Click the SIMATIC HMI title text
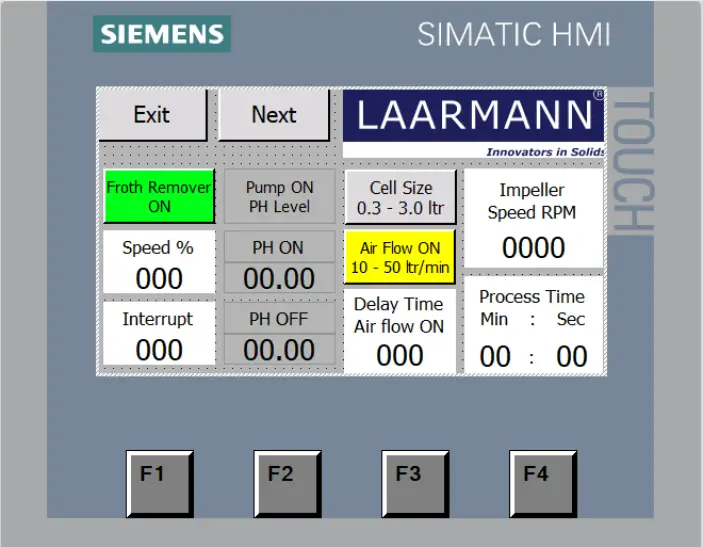The height and width of the screenshot is (547, 703). pyautogui.click(x=514, y=34)
